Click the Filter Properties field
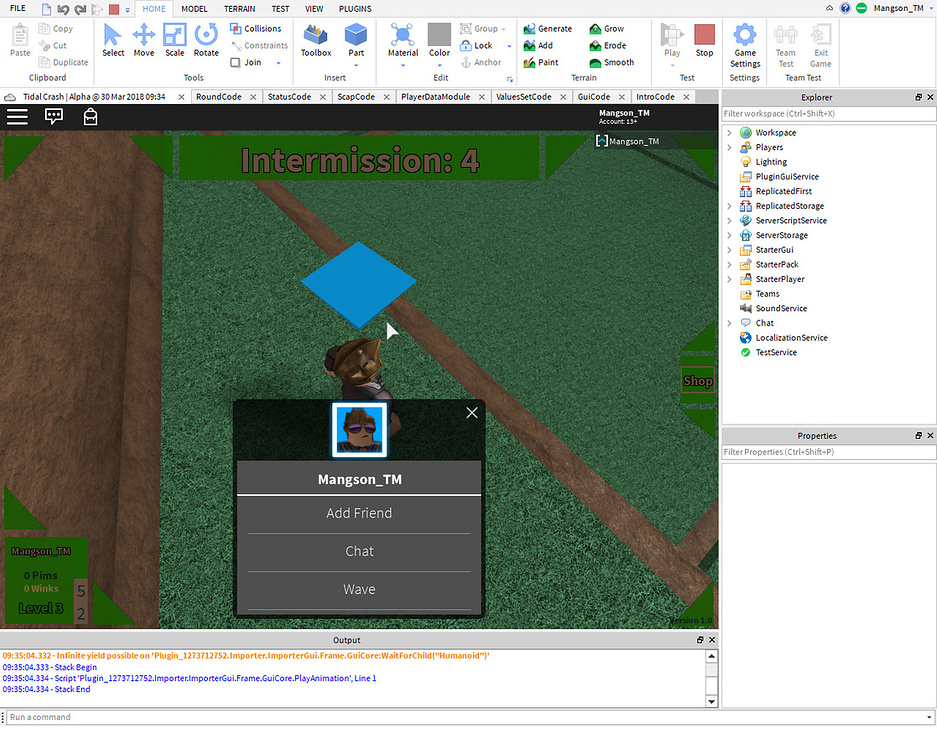This screenshot has height=750, width=937. [828, 452]
